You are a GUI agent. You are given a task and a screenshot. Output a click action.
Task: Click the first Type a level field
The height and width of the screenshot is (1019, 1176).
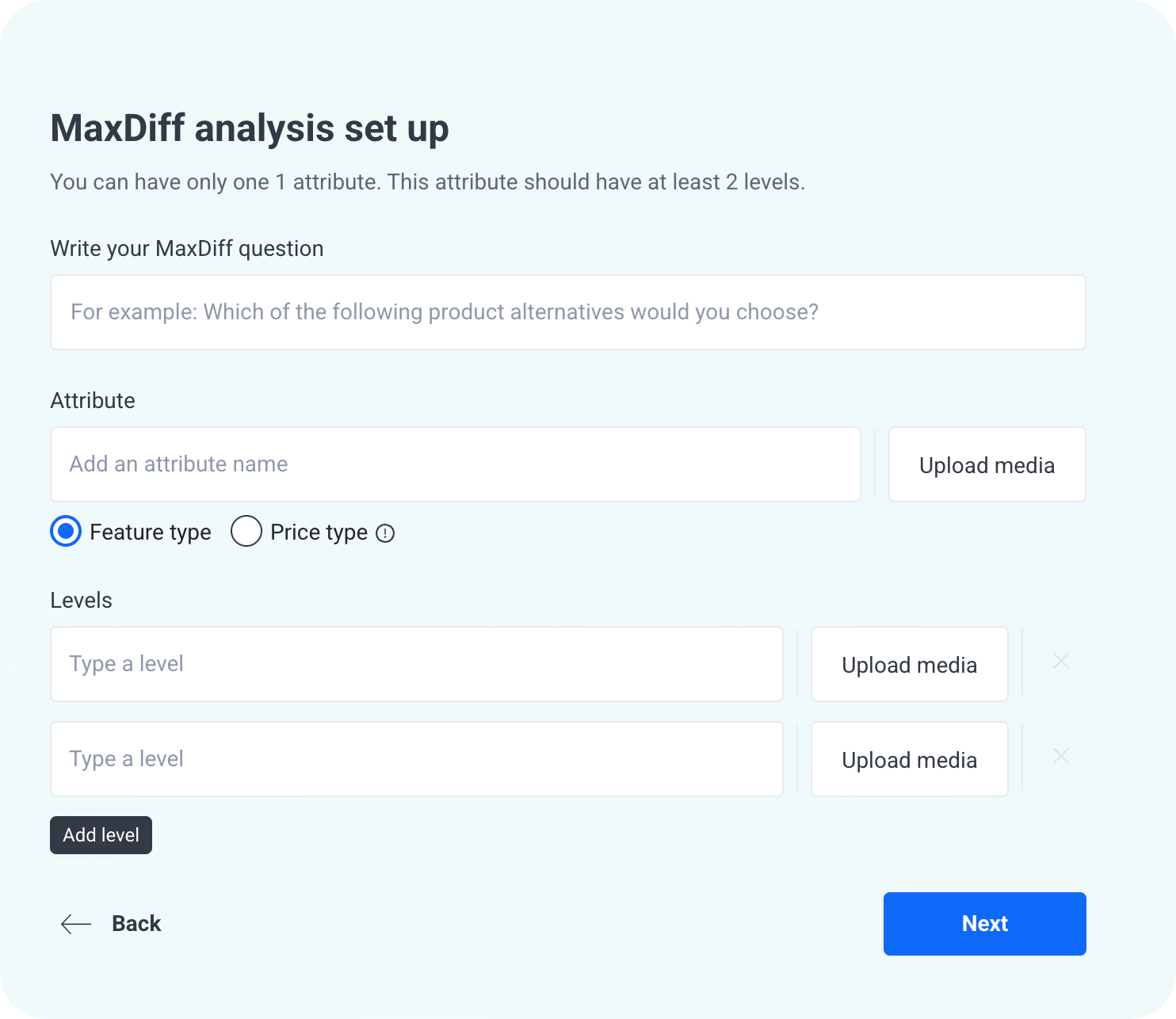(417, 664)
